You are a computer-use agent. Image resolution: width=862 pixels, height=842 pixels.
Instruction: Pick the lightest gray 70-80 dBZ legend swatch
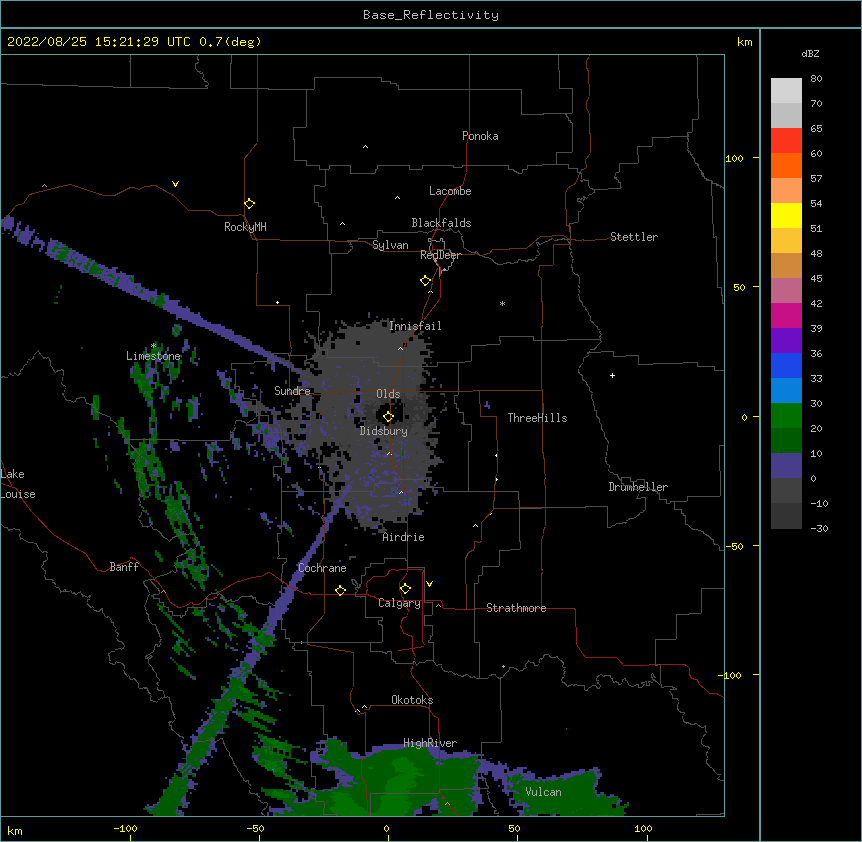pyautogui.click(x=786, y=91)
